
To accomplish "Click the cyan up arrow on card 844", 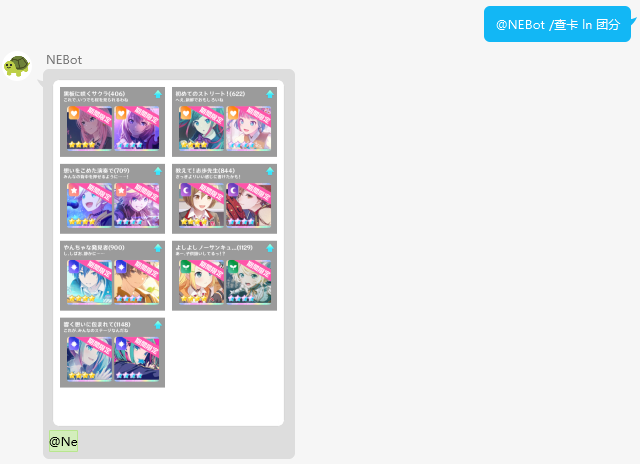I will pyautogui.click(x=270, y=171).
